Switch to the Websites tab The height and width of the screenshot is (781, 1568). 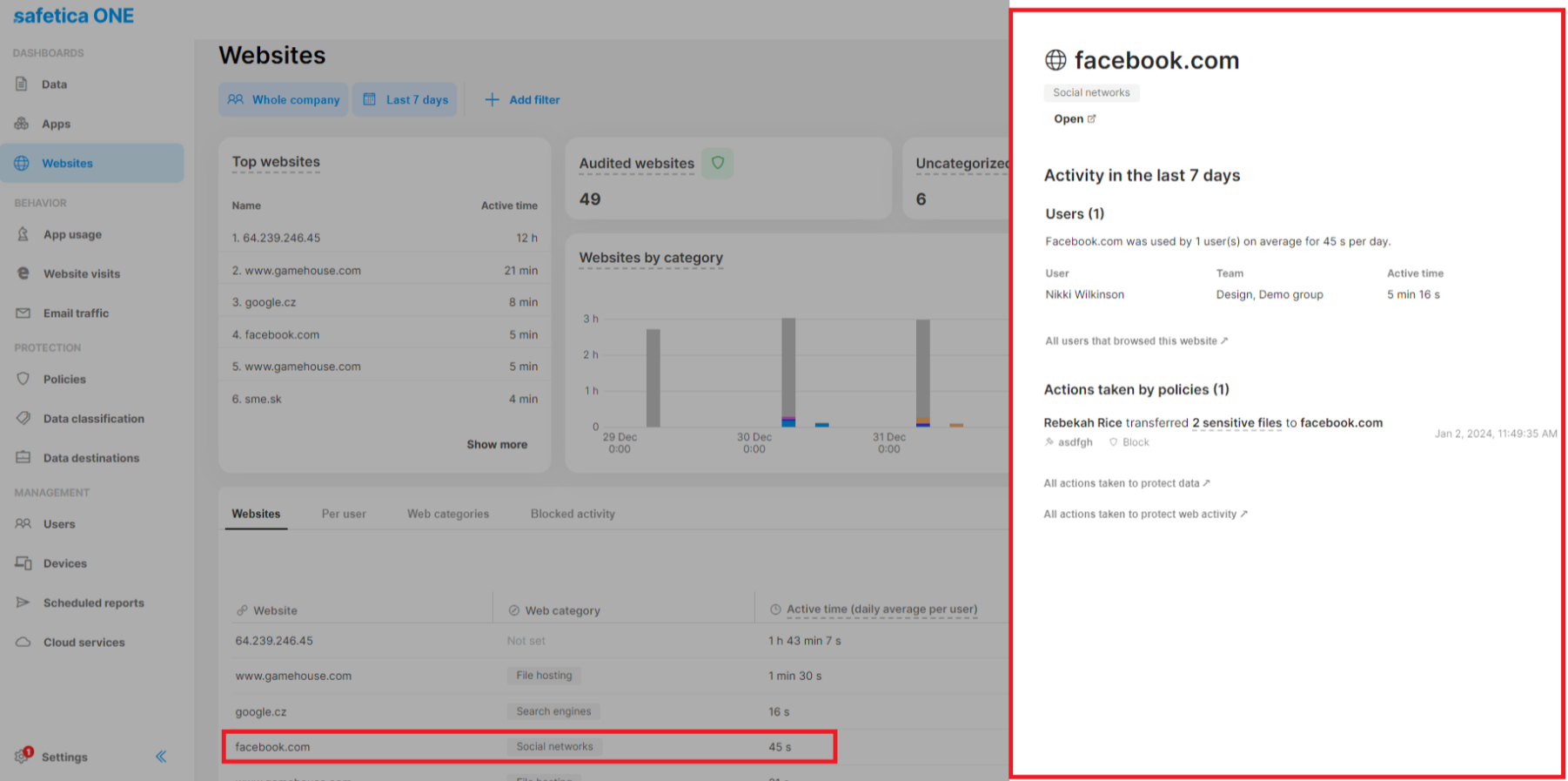(x=256, y=514)
